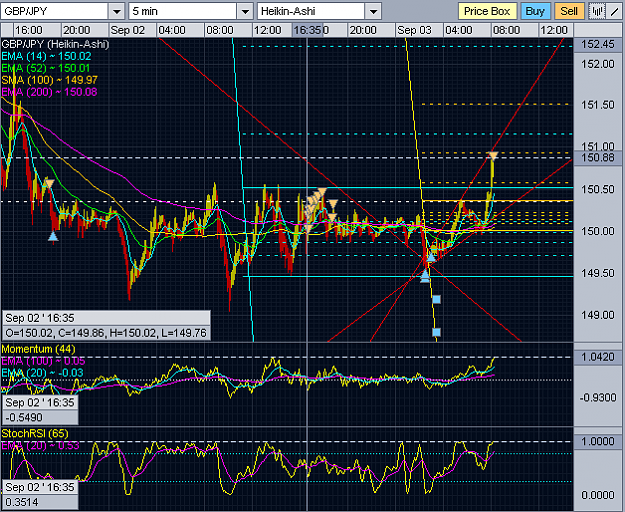The image size is (625, 512).
Task: Click the Momentum EMA (20) label
Action: (x=42, y=373)
